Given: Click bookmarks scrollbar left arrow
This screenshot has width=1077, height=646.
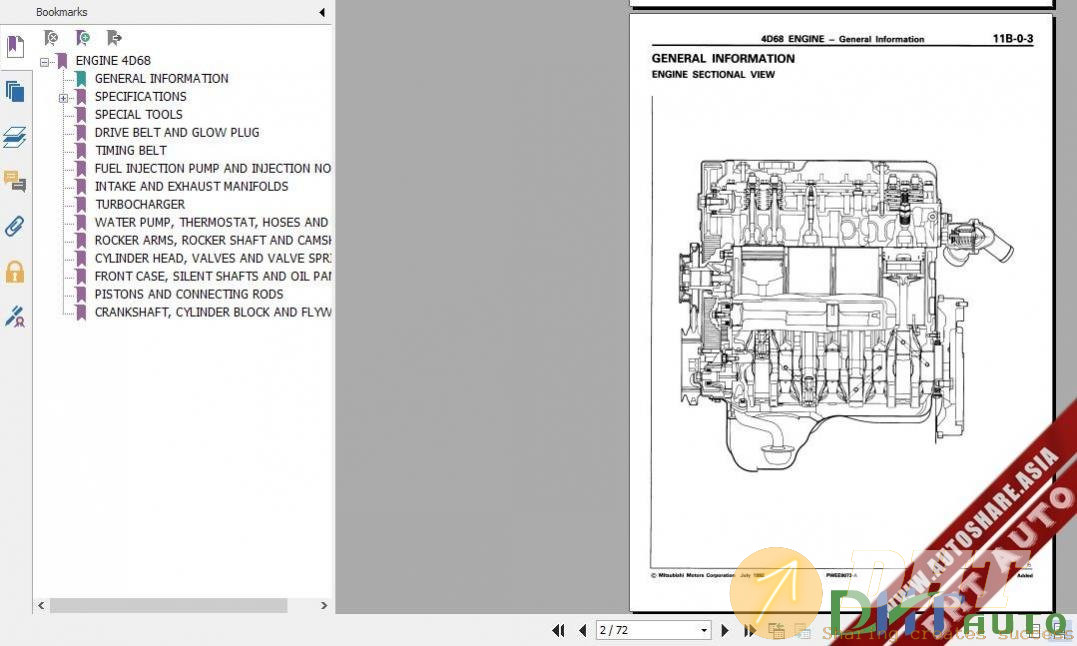Looking at the screenshot, I should (41, 605).
